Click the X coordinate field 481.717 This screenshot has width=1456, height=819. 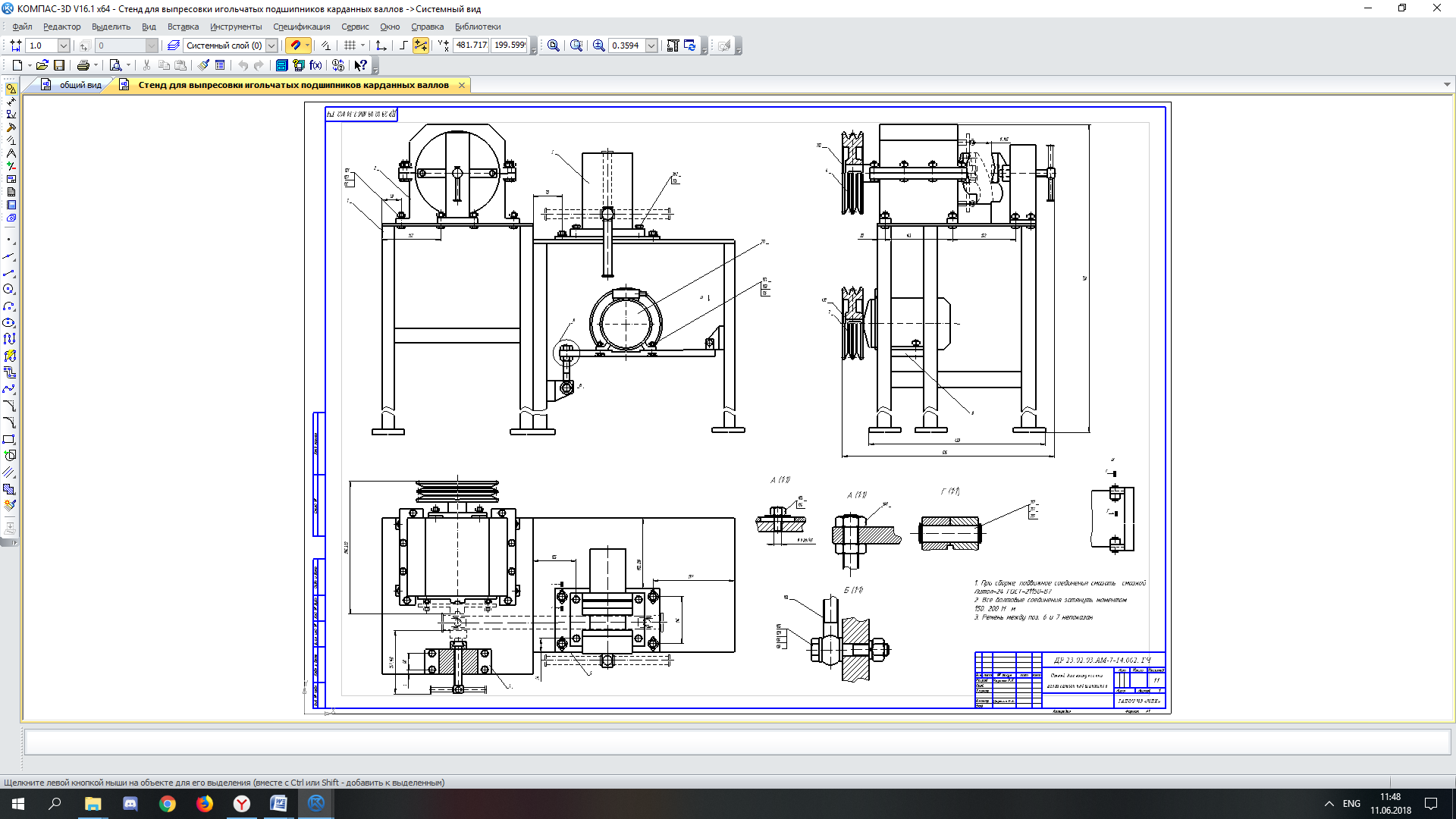(x=471, y=45)
